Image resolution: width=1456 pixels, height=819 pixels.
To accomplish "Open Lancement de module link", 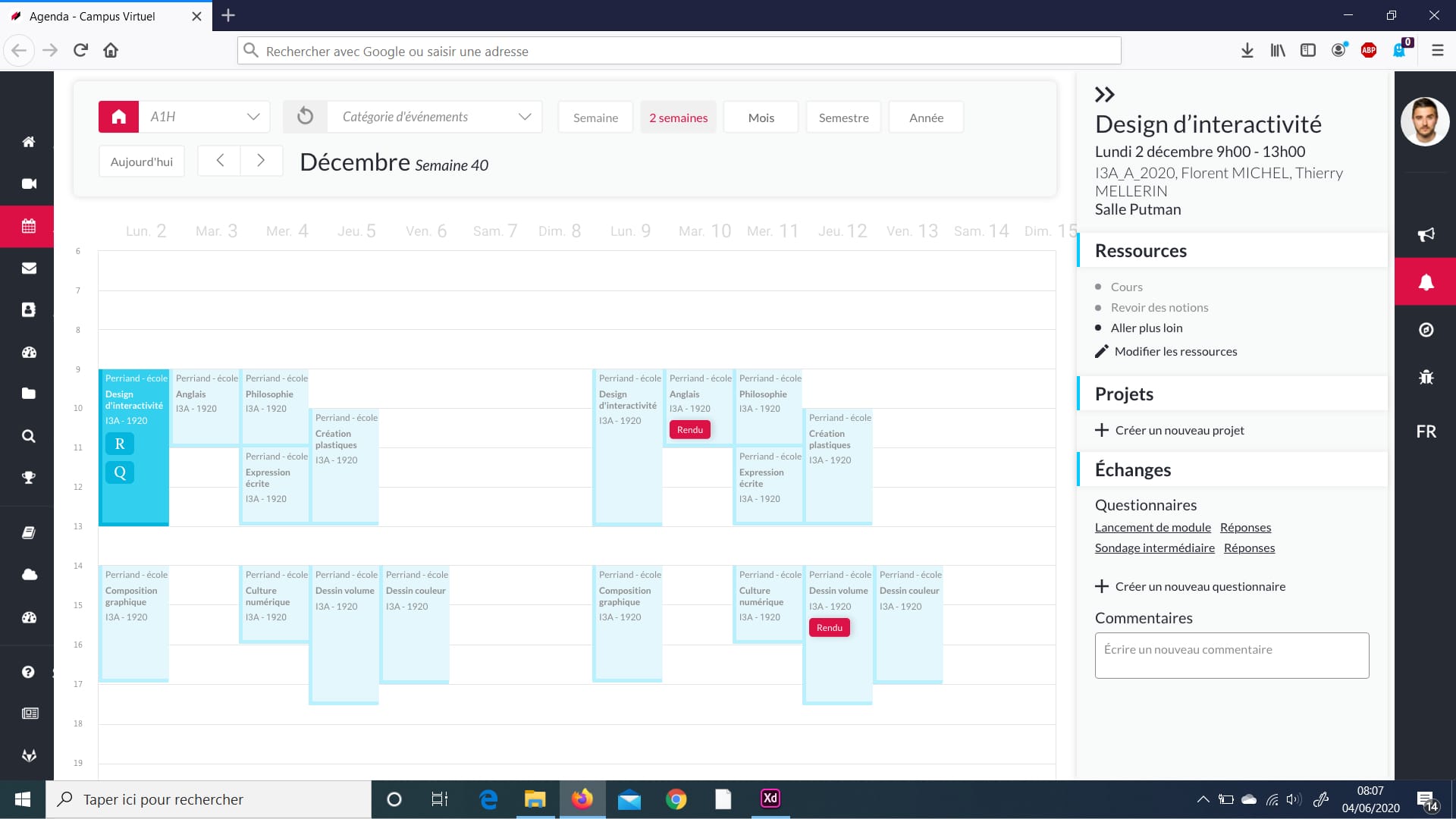I will 1152,528.
